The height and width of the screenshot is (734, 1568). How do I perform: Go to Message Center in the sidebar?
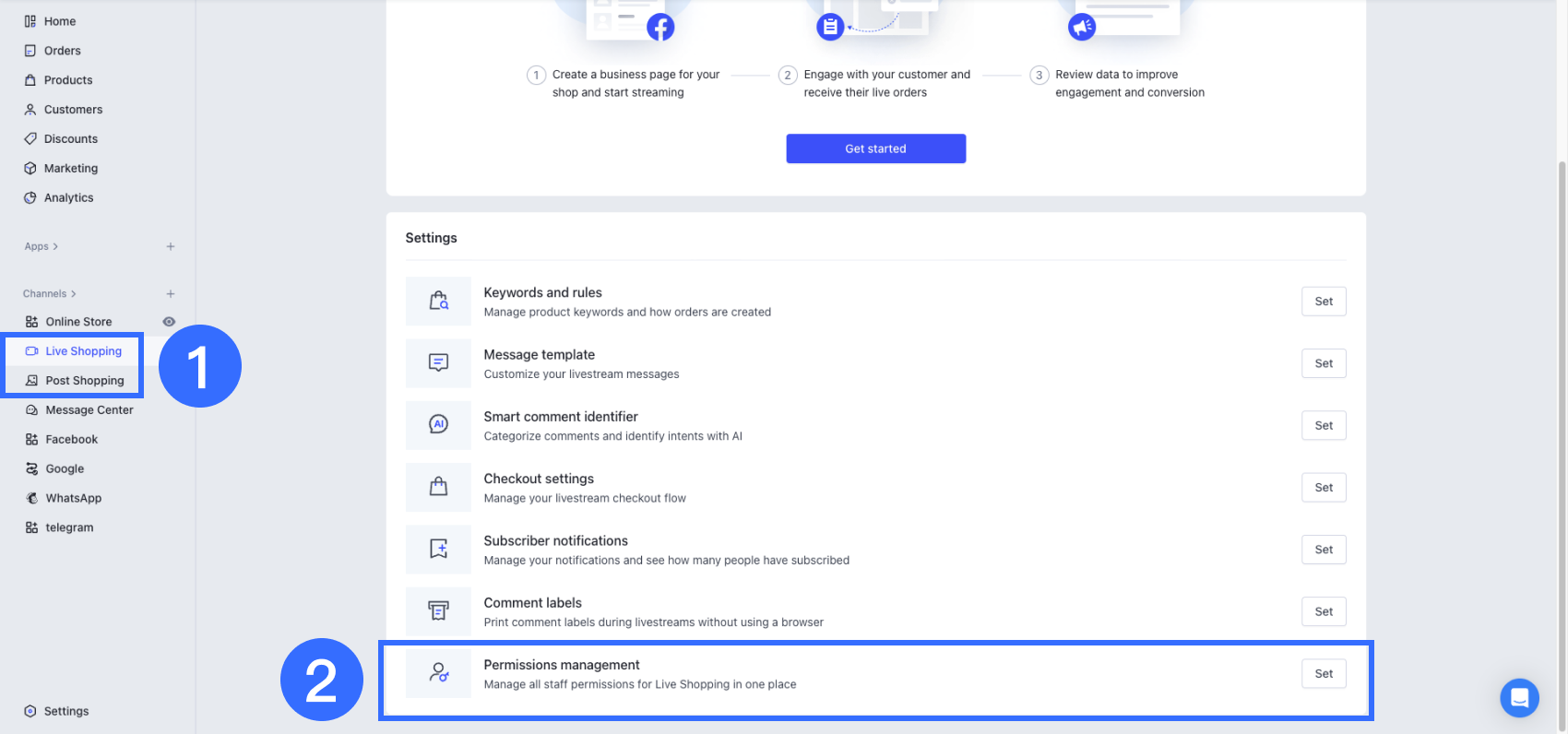point(89,410)
